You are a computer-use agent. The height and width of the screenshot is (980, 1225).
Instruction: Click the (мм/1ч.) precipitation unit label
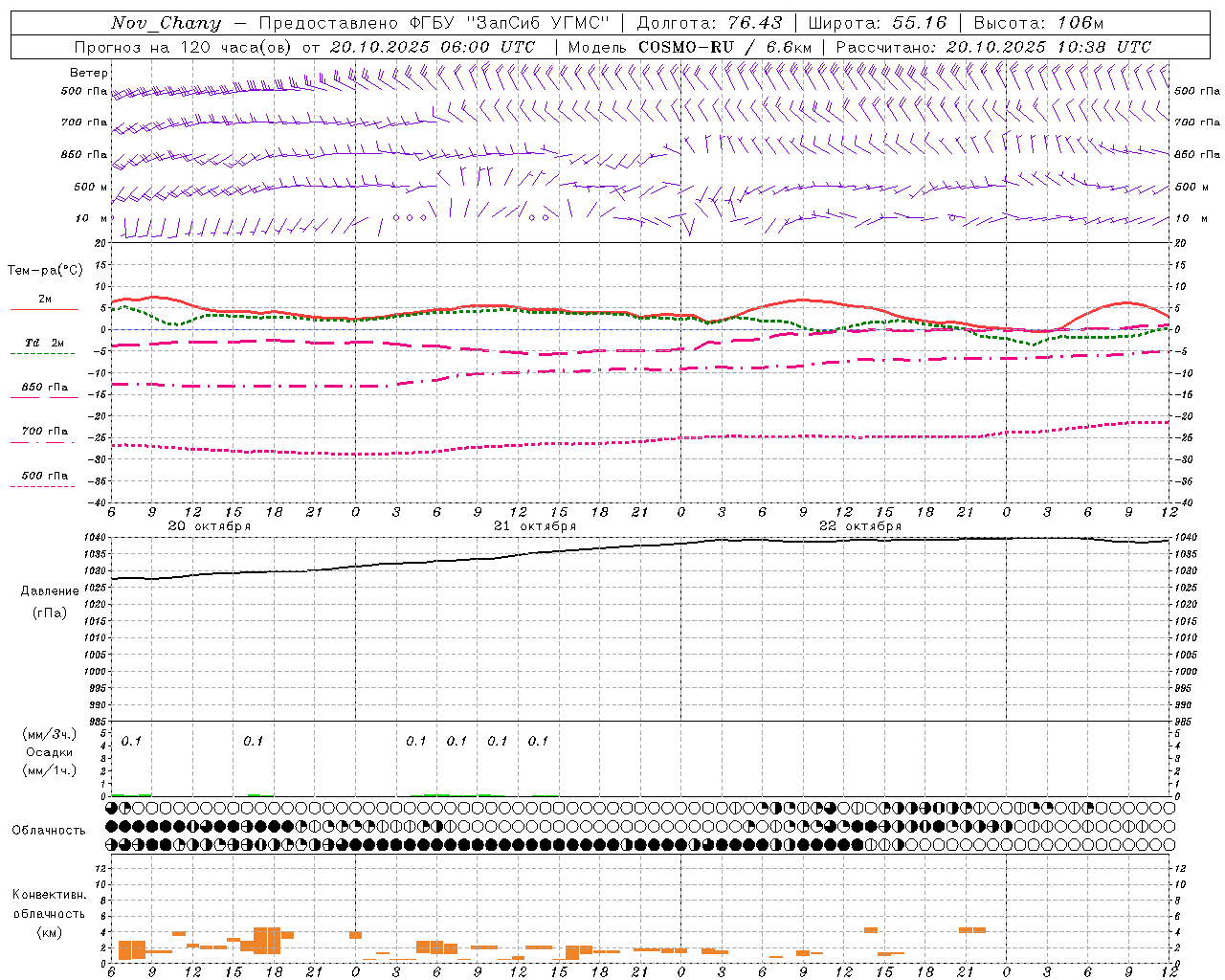coord(50,770)
